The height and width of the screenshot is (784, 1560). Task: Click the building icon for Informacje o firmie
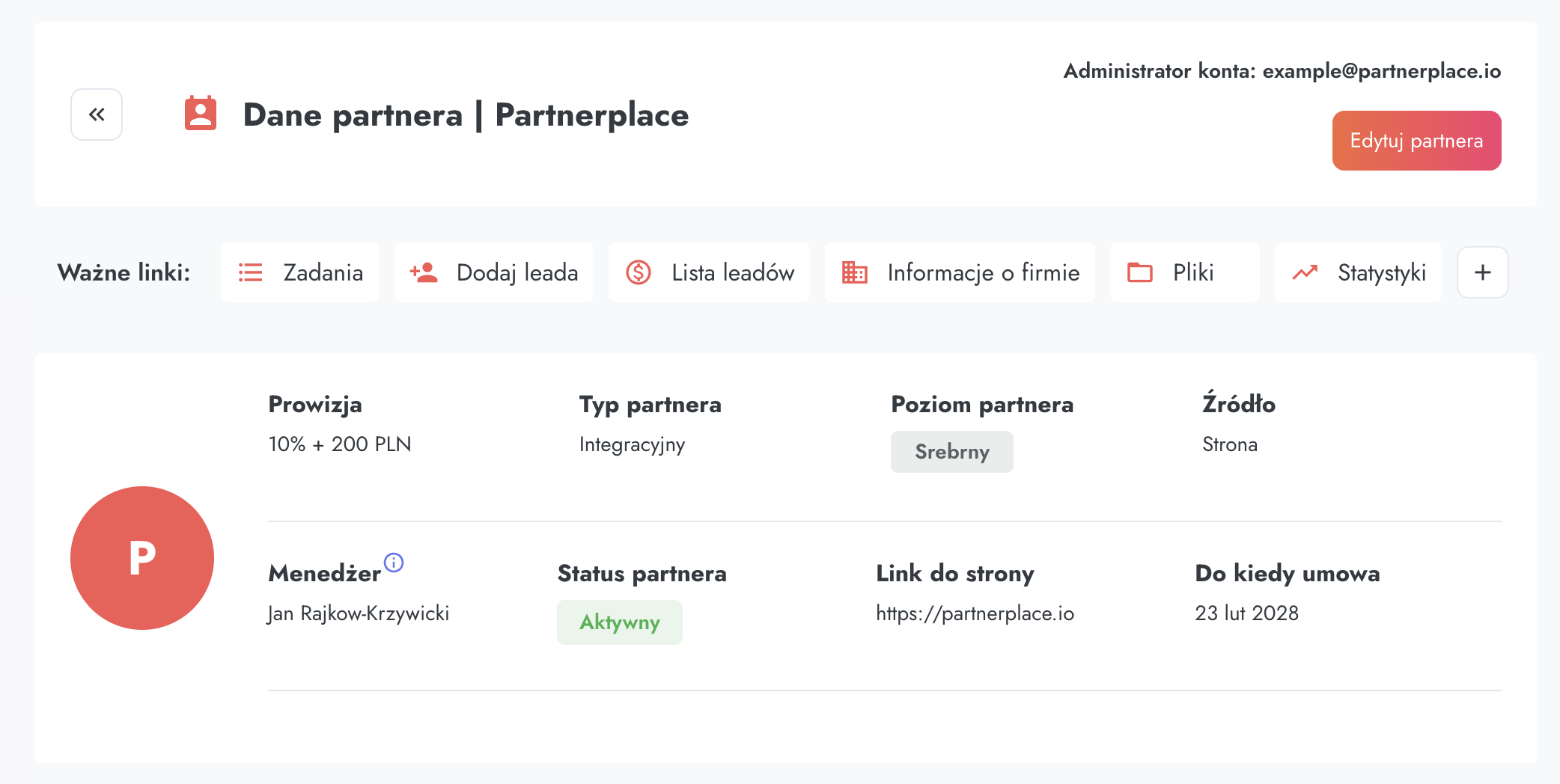click(x=854, y=272)
